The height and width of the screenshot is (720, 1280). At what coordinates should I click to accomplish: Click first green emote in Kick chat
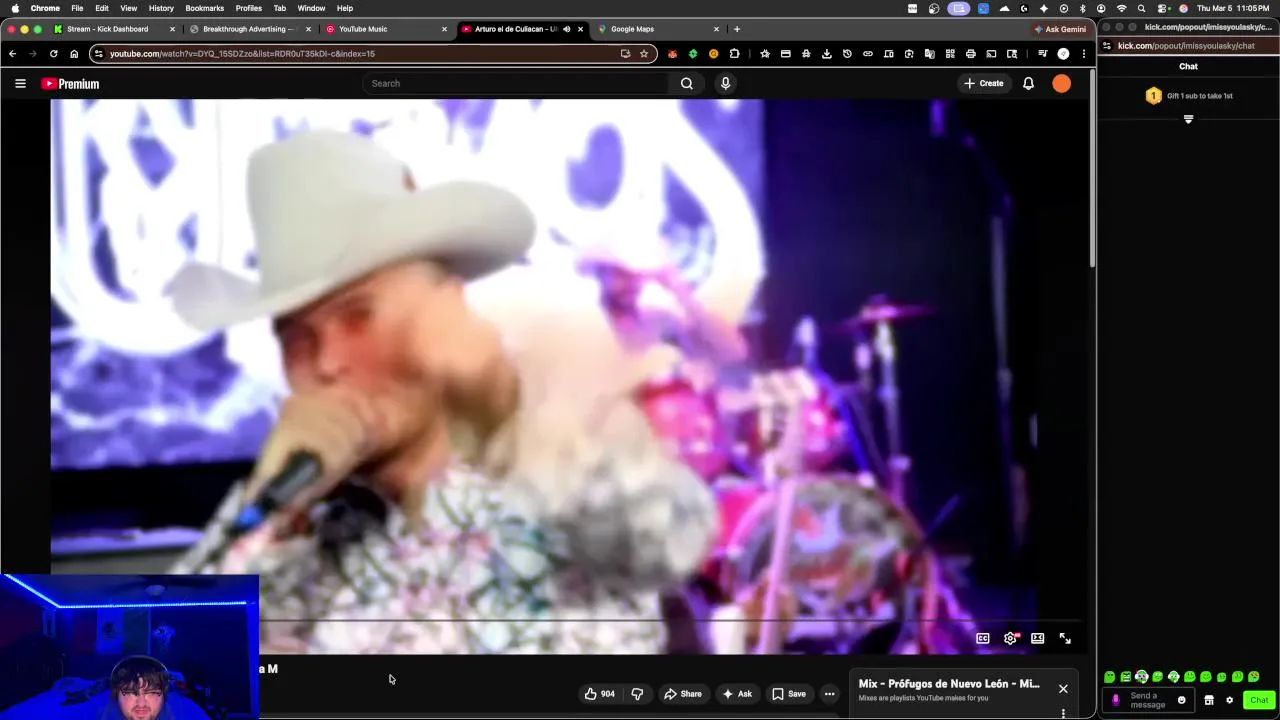[1110, 677]
